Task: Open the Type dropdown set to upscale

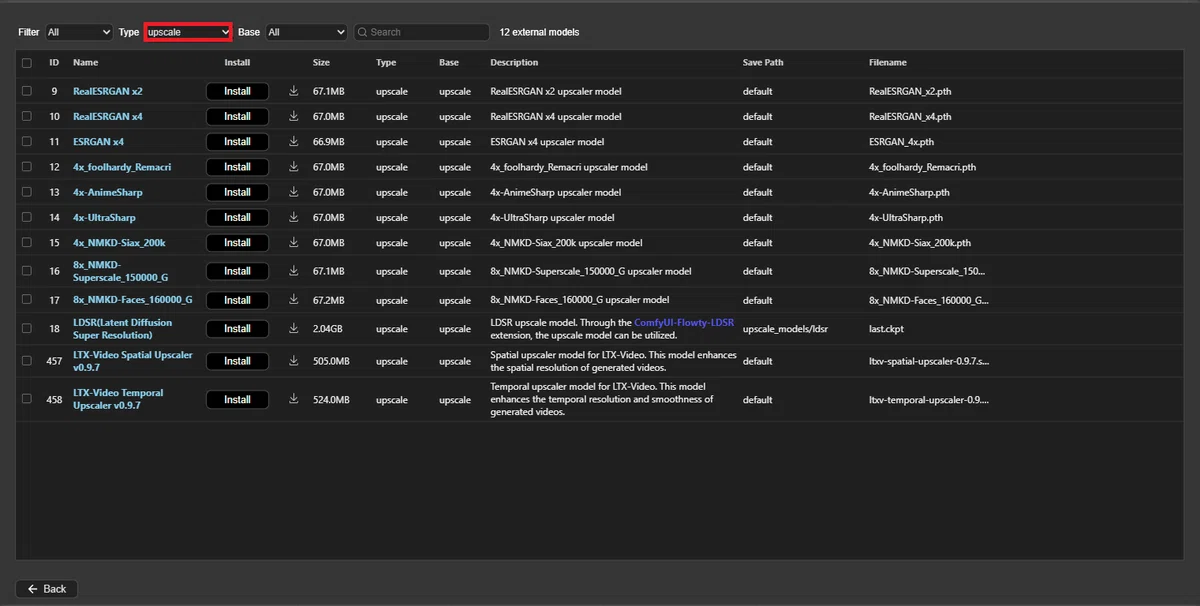Action: 188,32
